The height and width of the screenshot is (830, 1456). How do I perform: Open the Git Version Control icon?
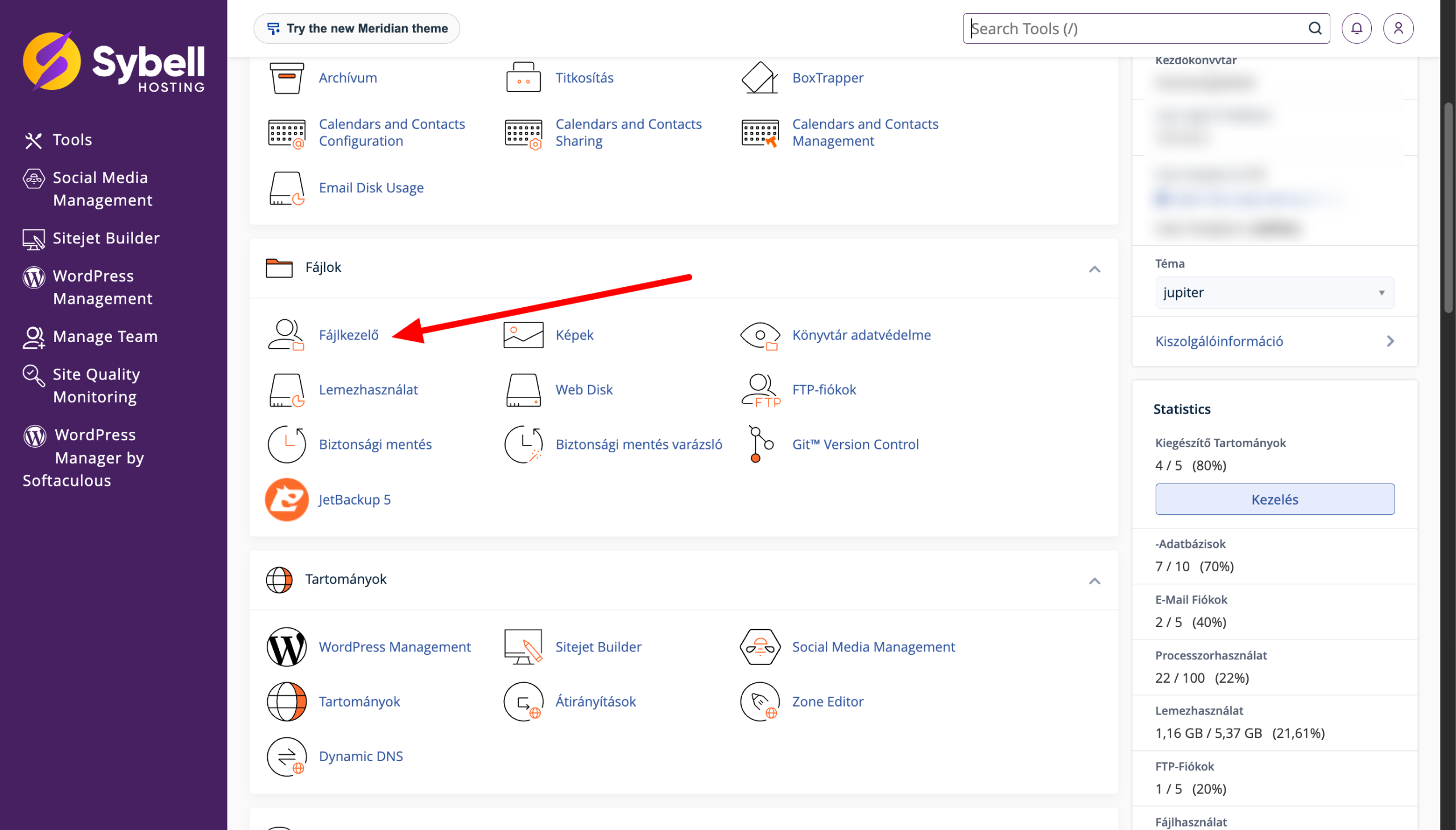(760, 444)
